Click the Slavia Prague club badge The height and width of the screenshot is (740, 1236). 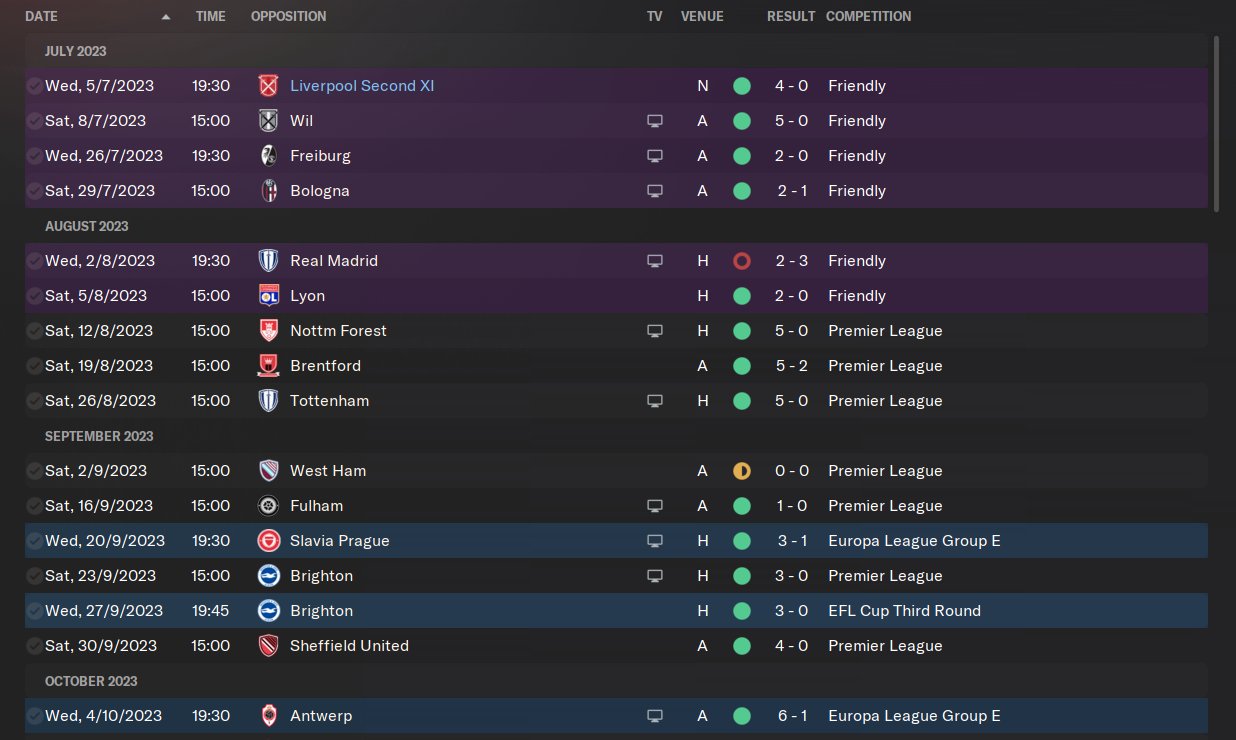point(267,541)
